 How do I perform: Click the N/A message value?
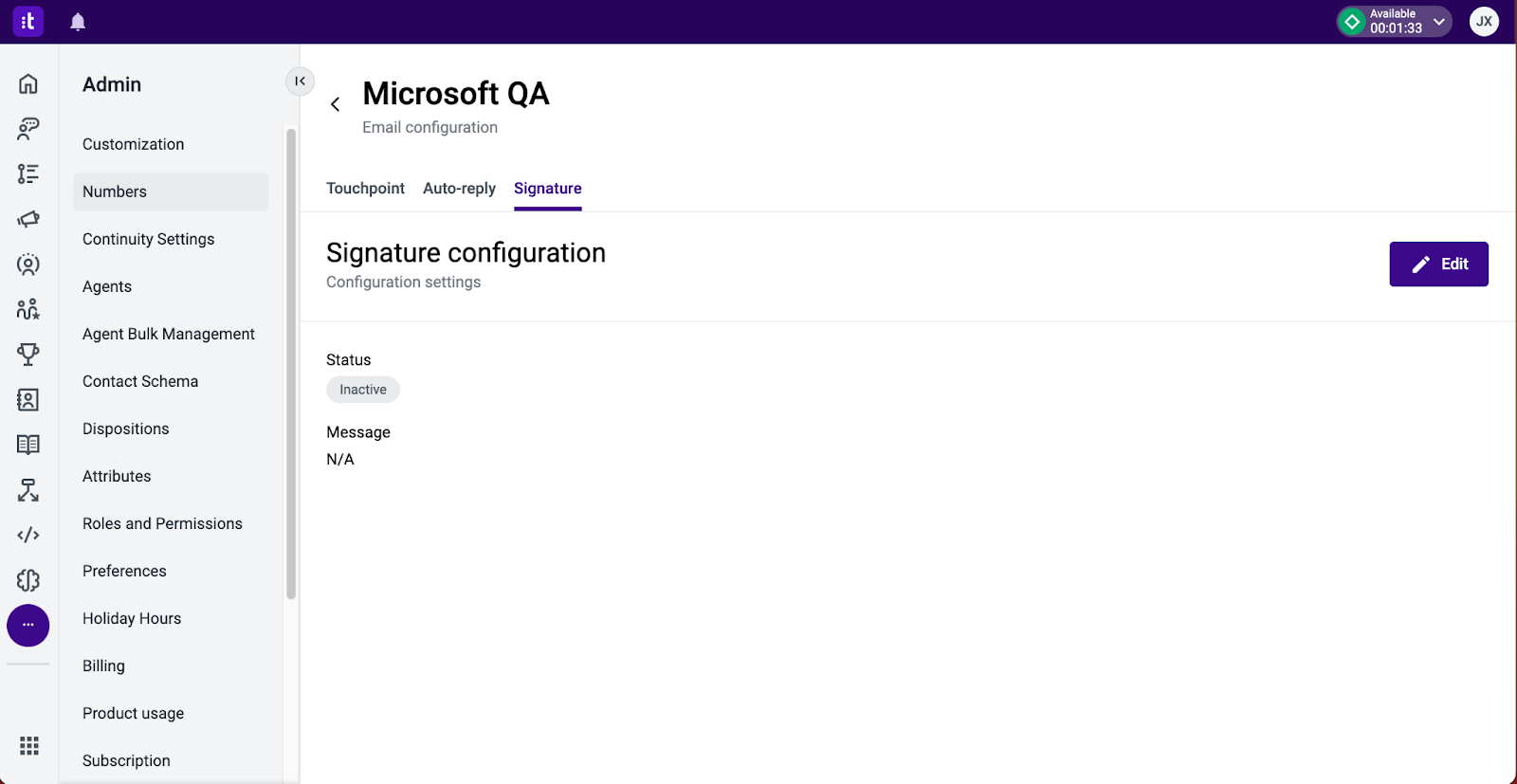coord(340,460)
